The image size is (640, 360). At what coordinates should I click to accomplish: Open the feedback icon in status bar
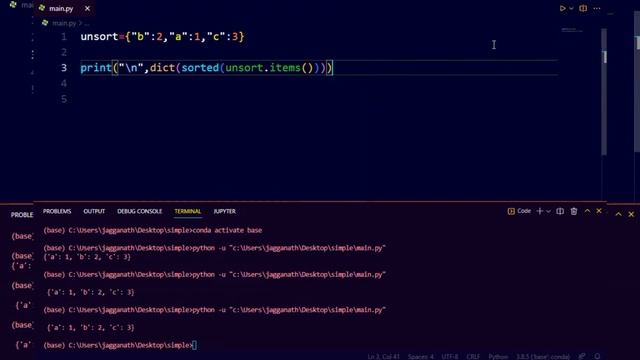582,356
